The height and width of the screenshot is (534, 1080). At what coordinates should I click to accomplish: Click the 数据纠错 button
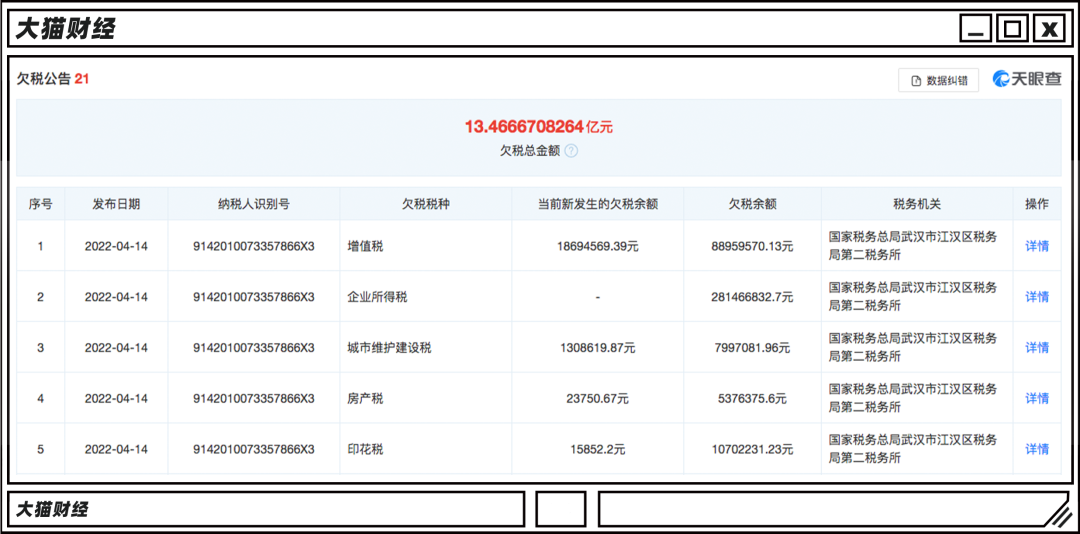(x=938, y=80)
